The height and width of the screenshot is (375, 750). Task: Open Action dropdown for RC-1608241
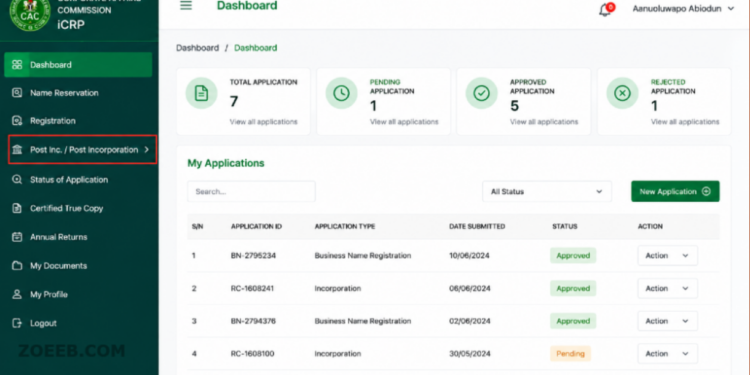(667, 288)
